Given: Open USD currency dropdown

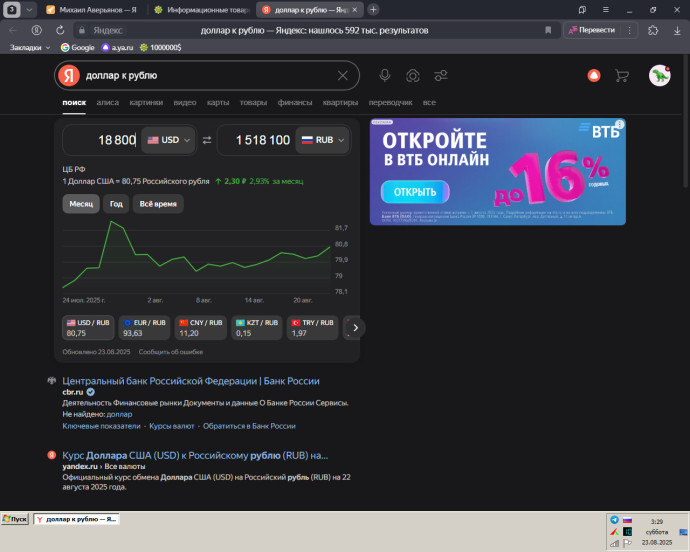Looking at the screenshot, I should (x=168, y=140).
